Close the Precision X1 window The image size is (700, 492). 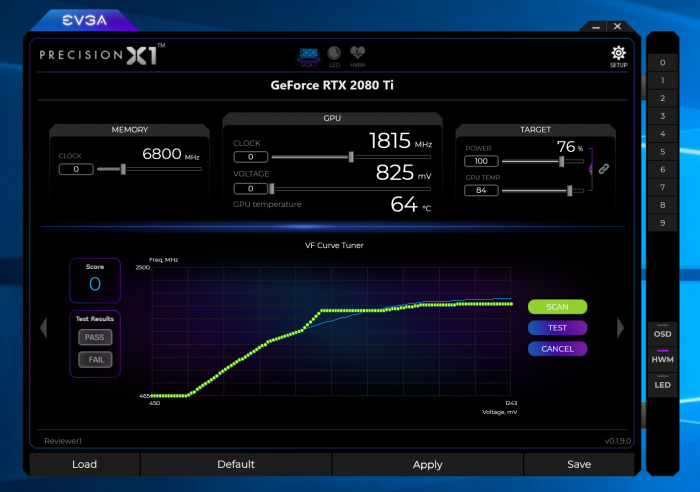coord(617,26)
